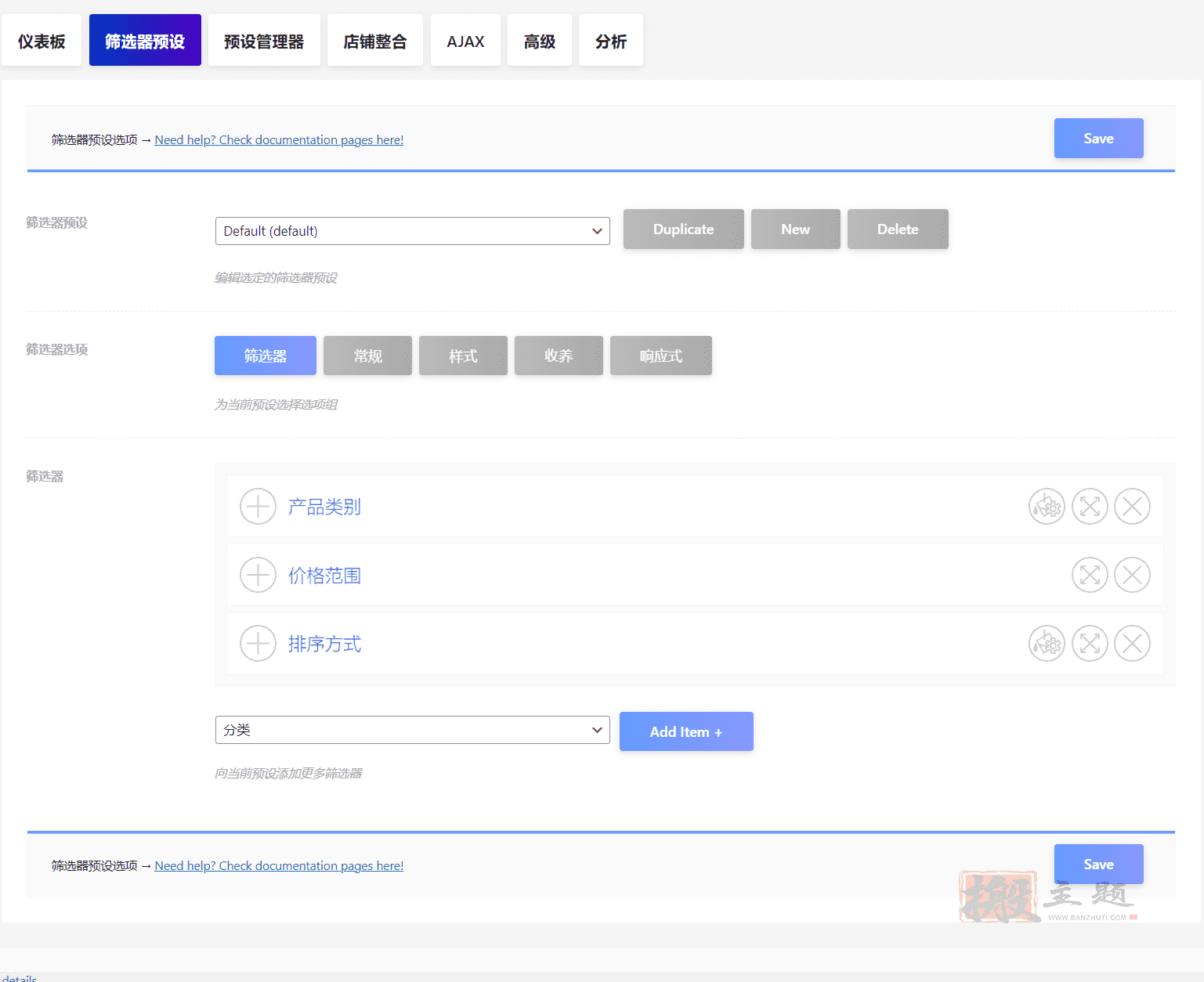Go to the 店铺整合 tab
This screenshot has height=982, width=1204.
(375, 40)
